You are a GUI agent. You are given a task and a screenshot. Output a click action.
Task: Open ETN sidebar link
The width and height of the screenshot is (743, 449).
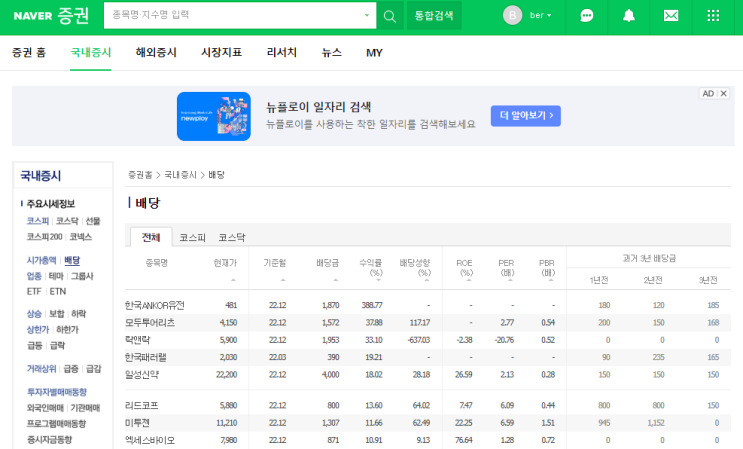tap(58, 291)
